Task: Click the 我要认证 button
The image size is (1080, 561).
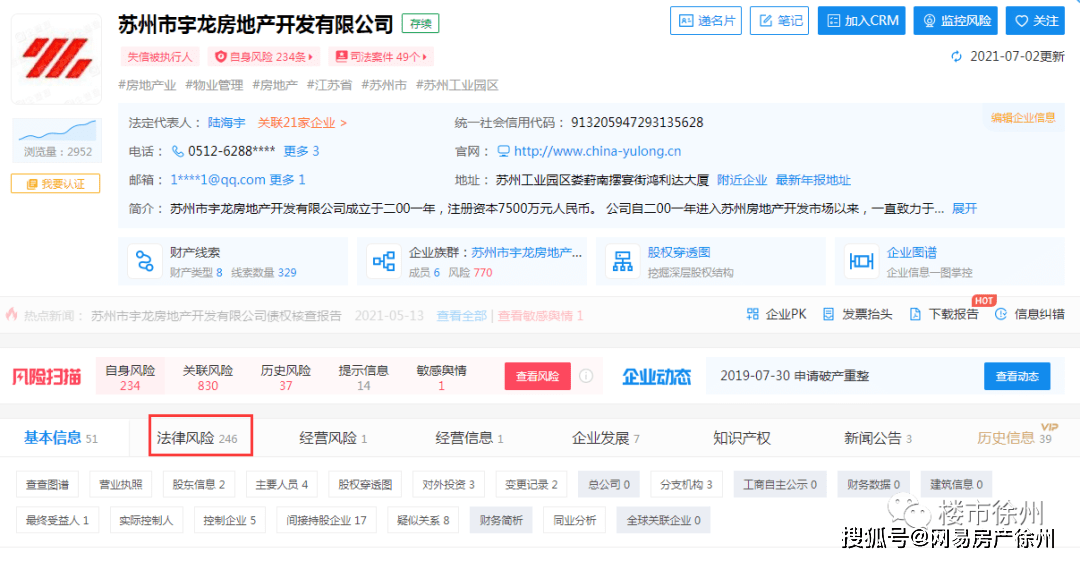Action: click(x=55, y=184)
